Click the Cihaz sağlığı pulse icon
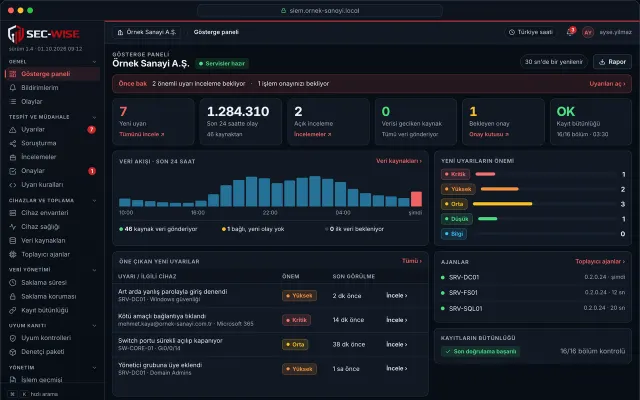The width and height of the screenshot is (640, 400). pos(13,227)
